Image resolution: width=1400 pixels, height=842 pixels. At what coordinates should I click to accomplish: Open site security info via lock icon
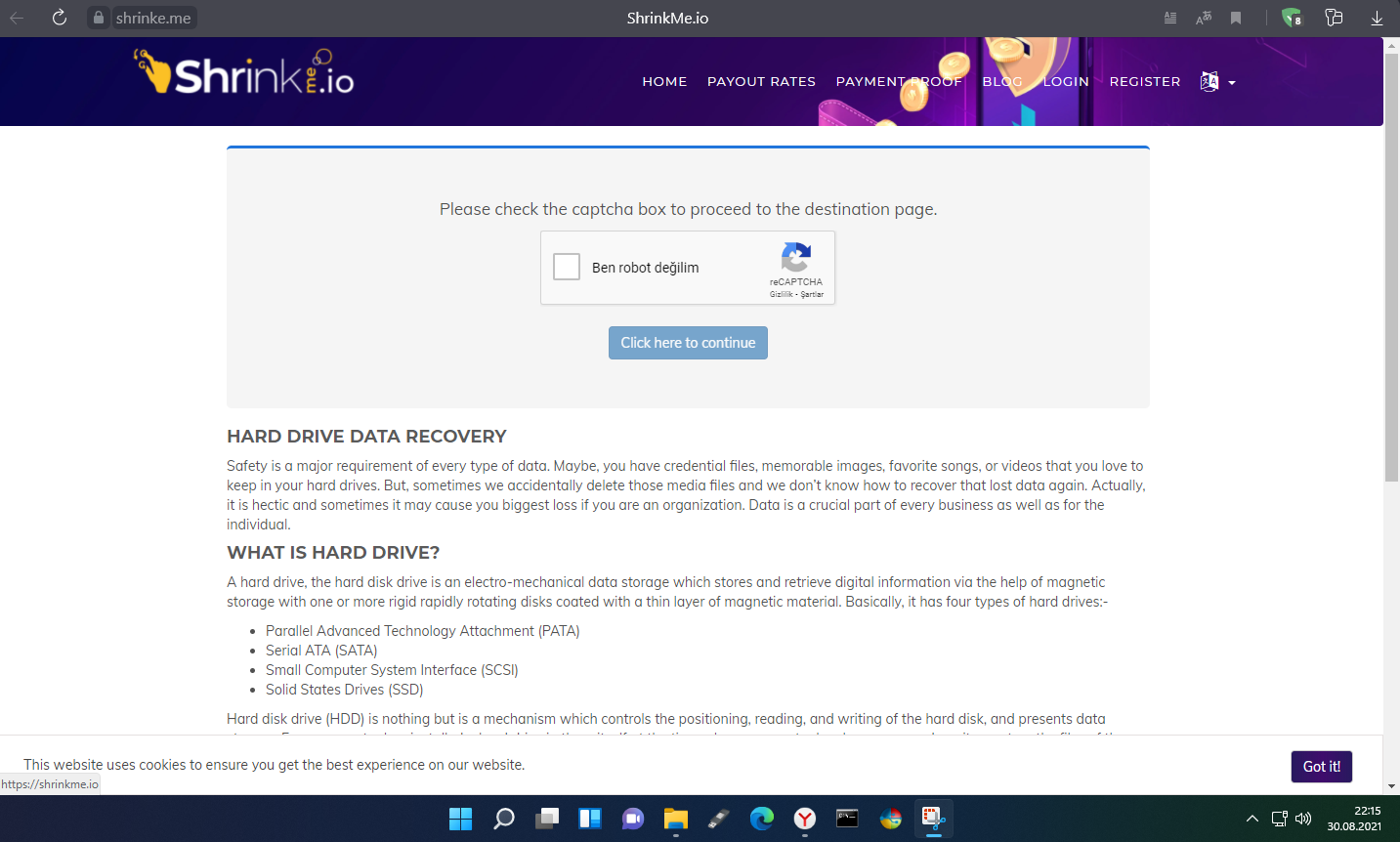click(99, 18)
